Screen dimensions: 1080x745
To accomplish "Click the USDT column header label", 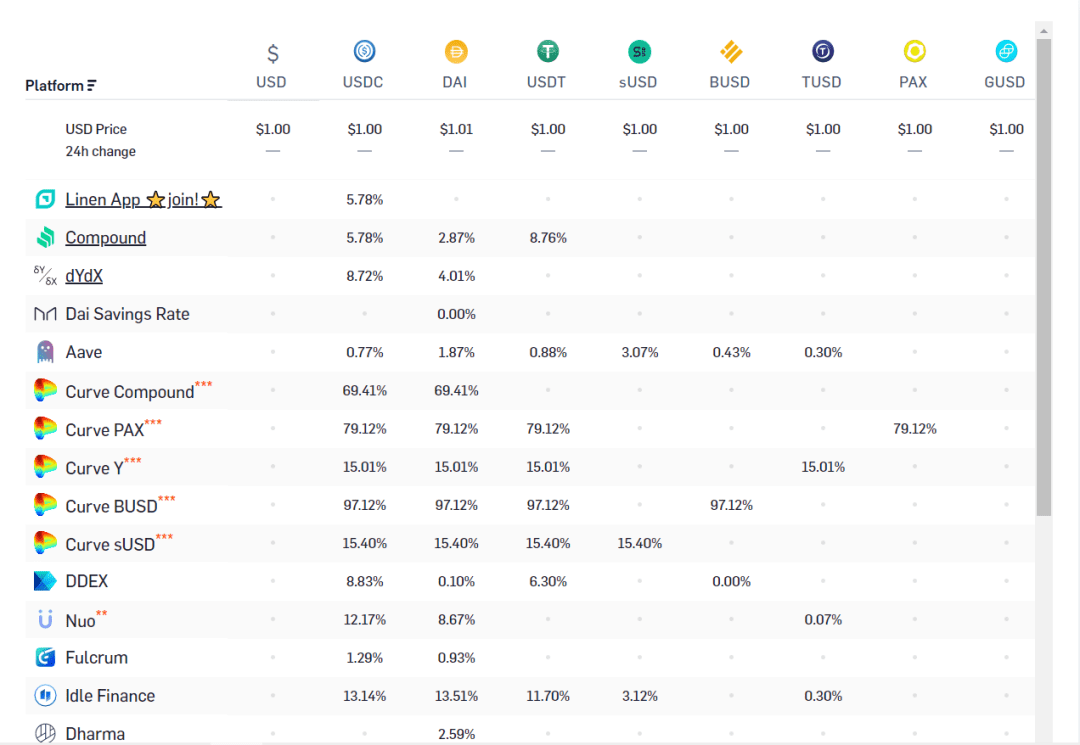I will click(546, 82).
